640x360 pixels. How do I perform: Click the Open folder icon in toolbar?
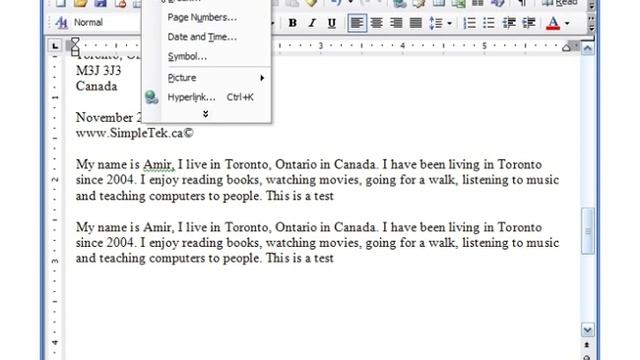80,4
